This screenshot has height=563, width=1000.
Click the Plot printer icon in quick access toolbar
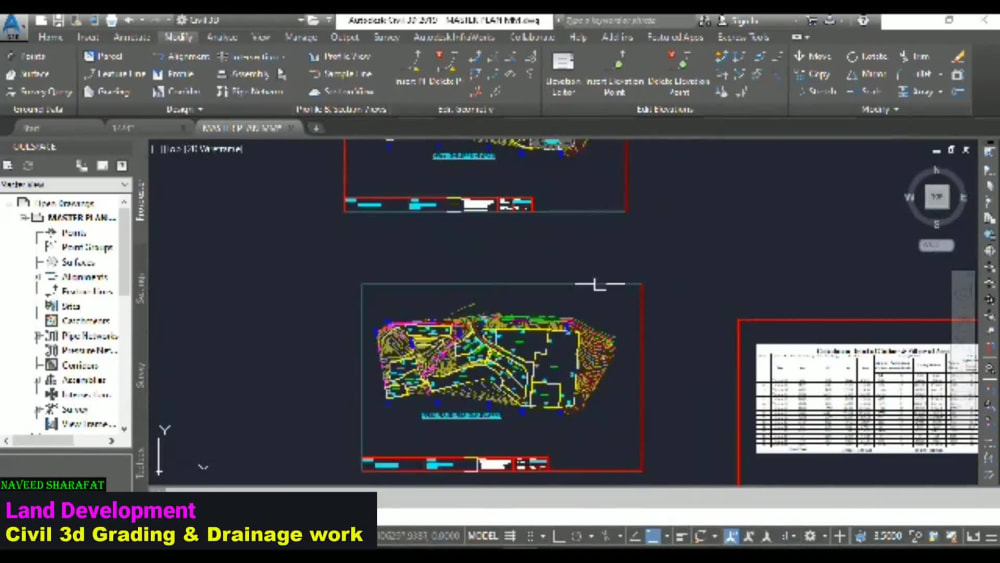pos(112,20)
